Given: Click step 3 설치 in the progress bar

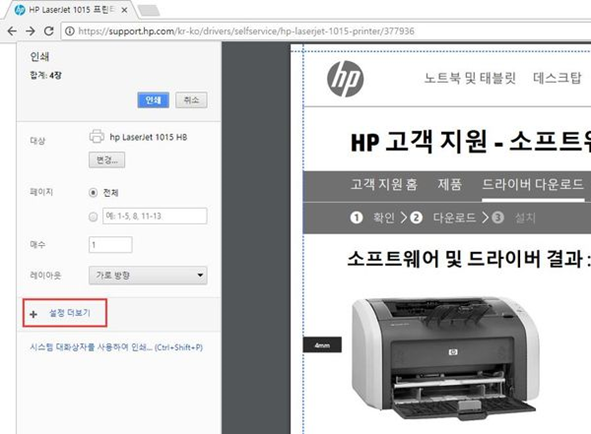Looking at the screenshot, I should 513,218.
